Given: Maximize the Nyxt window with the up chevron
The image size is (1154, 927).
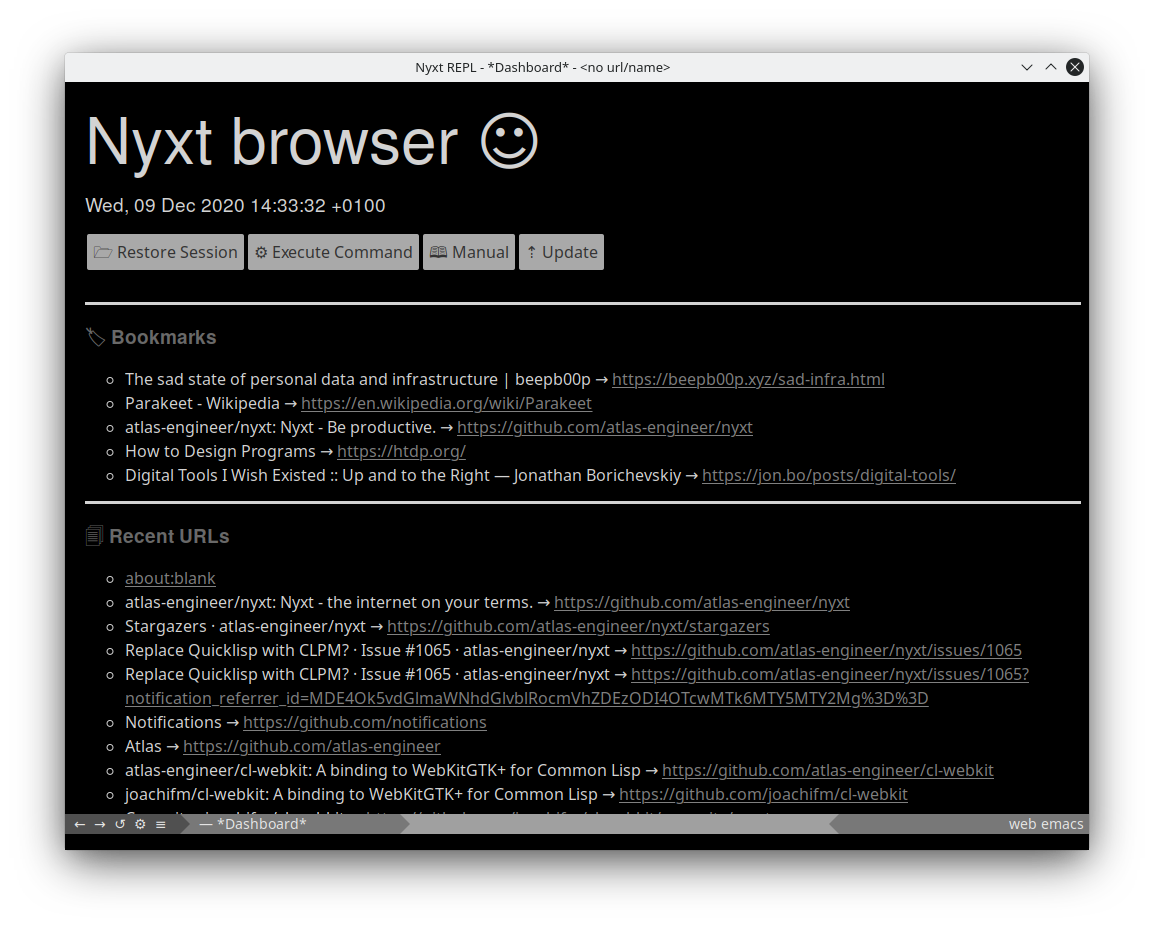Looking at the screenshot, I should [x=1051, y=67].
